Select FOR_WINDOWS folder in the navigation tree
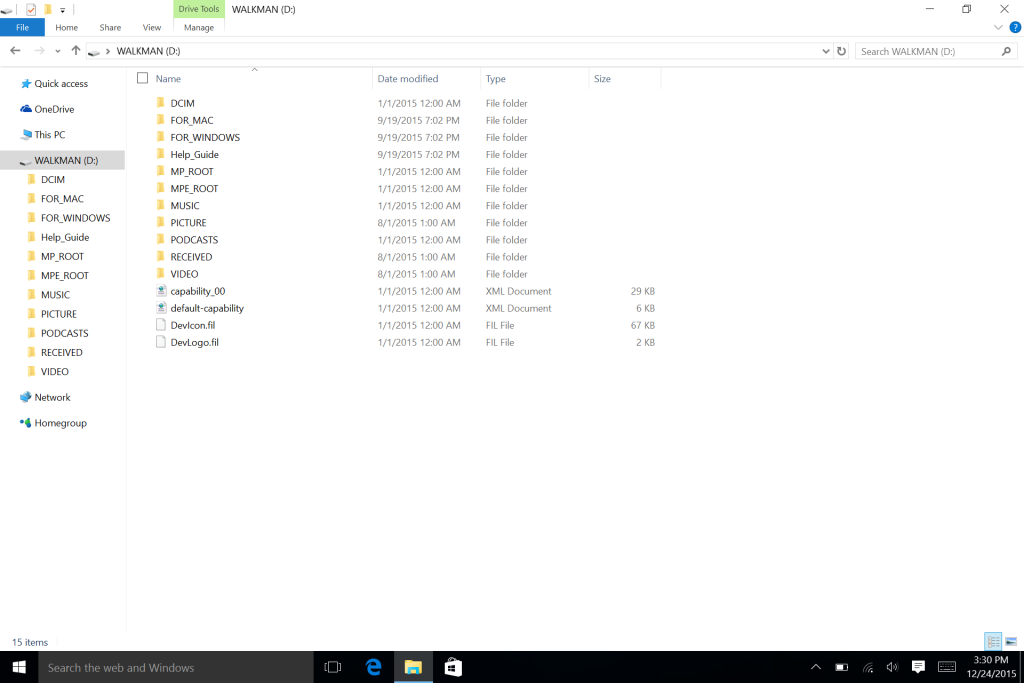Screen dimensions: 1024x683 click(75, 218)
